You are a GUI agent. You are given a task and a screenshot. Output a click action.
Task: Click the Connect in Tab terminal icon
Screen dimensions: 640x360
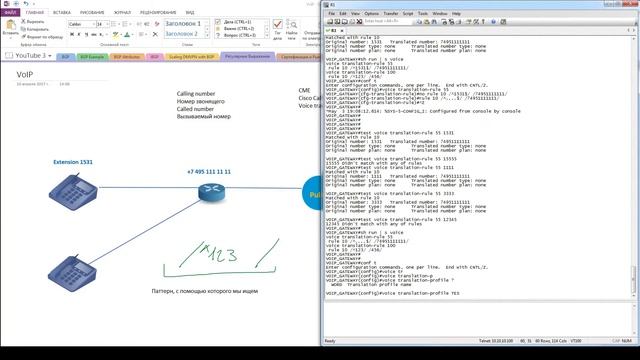point(344,21)
